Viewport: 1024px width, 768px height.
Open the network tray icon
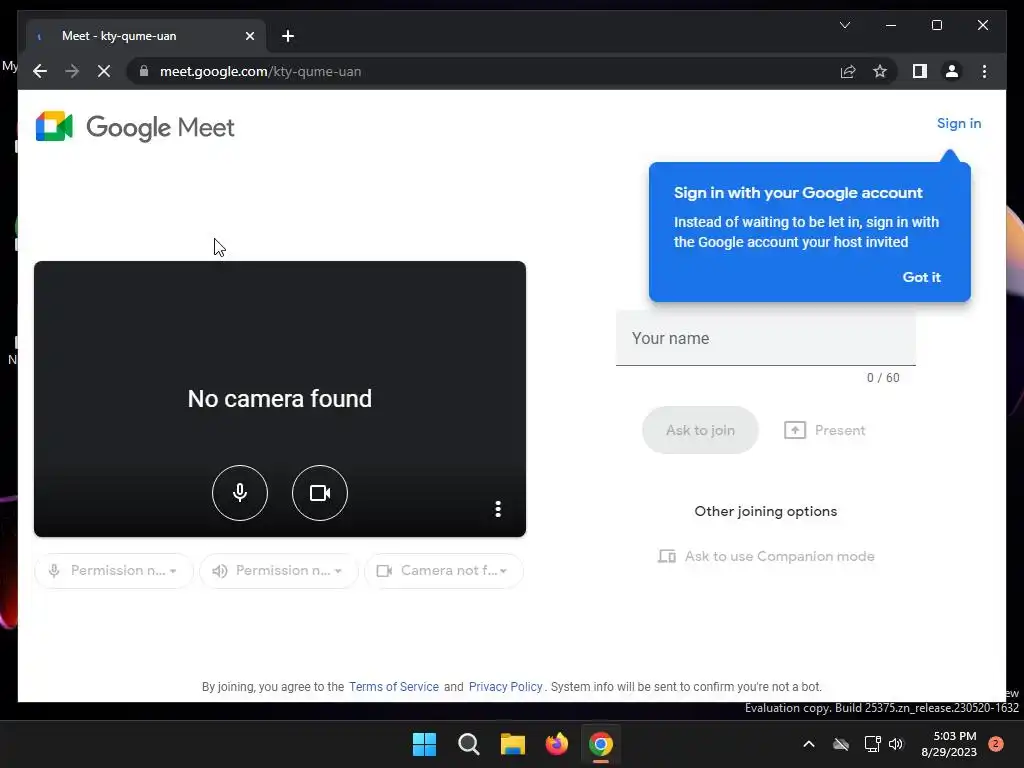[872, 744]
